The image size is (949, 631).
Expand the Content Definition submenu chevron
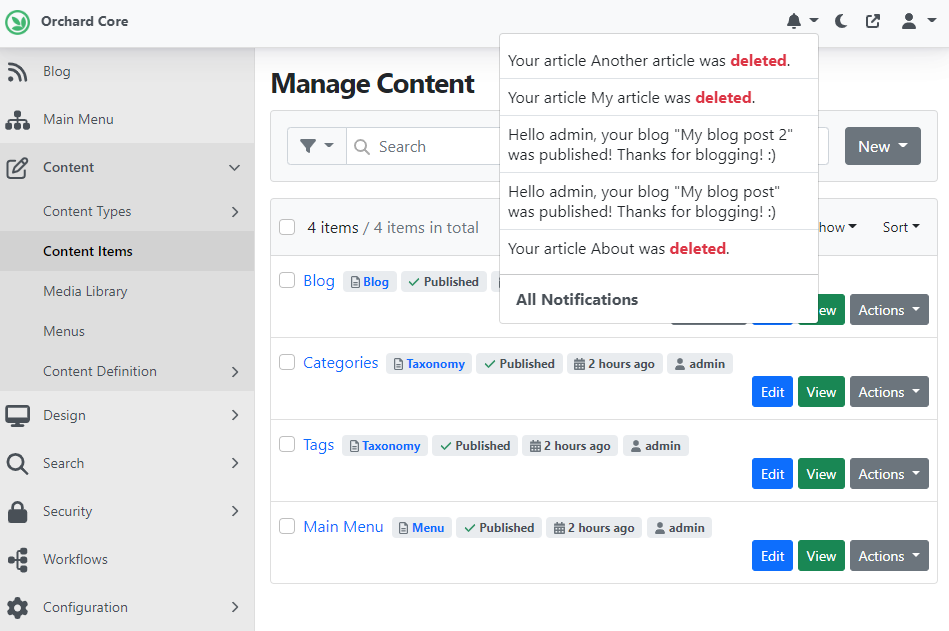(235, 371)
